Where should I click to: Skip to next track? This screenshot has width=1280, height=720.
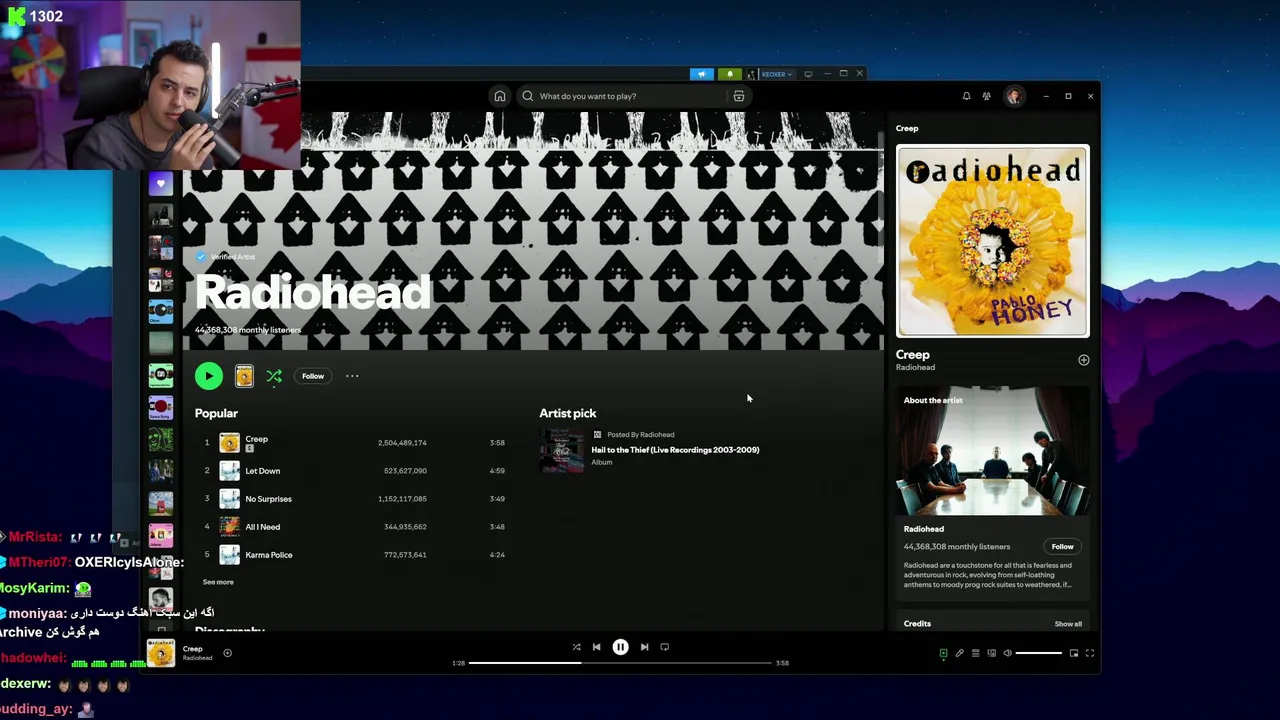click(644, 647)
